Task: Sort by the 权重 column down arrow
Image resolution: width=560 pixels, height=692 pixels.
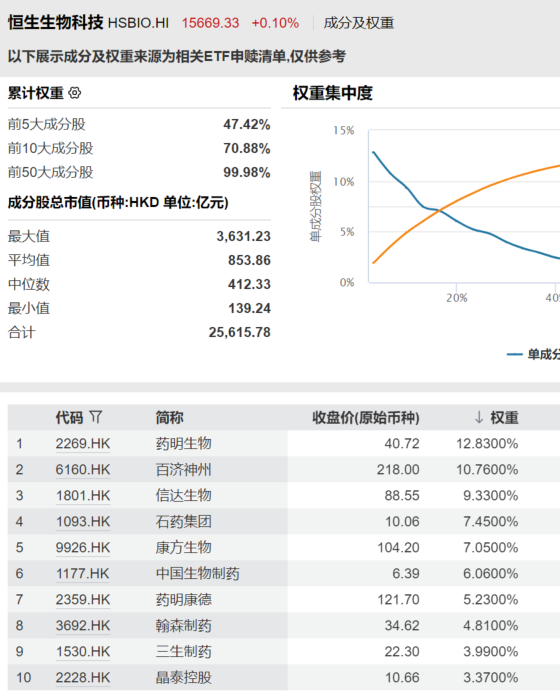Action: [x=479, y=417]
